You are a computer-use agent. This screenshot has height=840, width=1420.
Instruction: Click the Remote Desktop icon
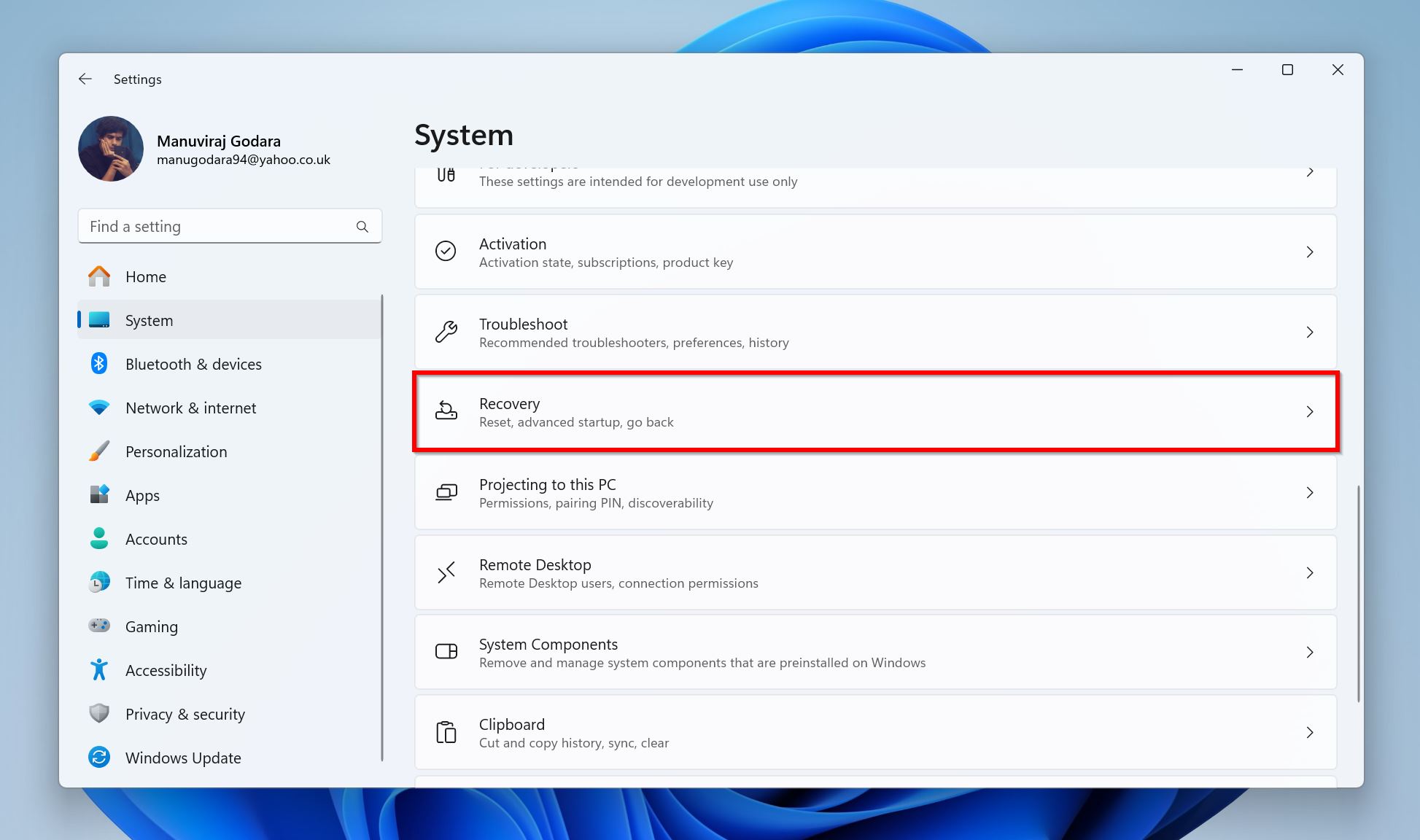pyautogui.click(x=446, y=571)
